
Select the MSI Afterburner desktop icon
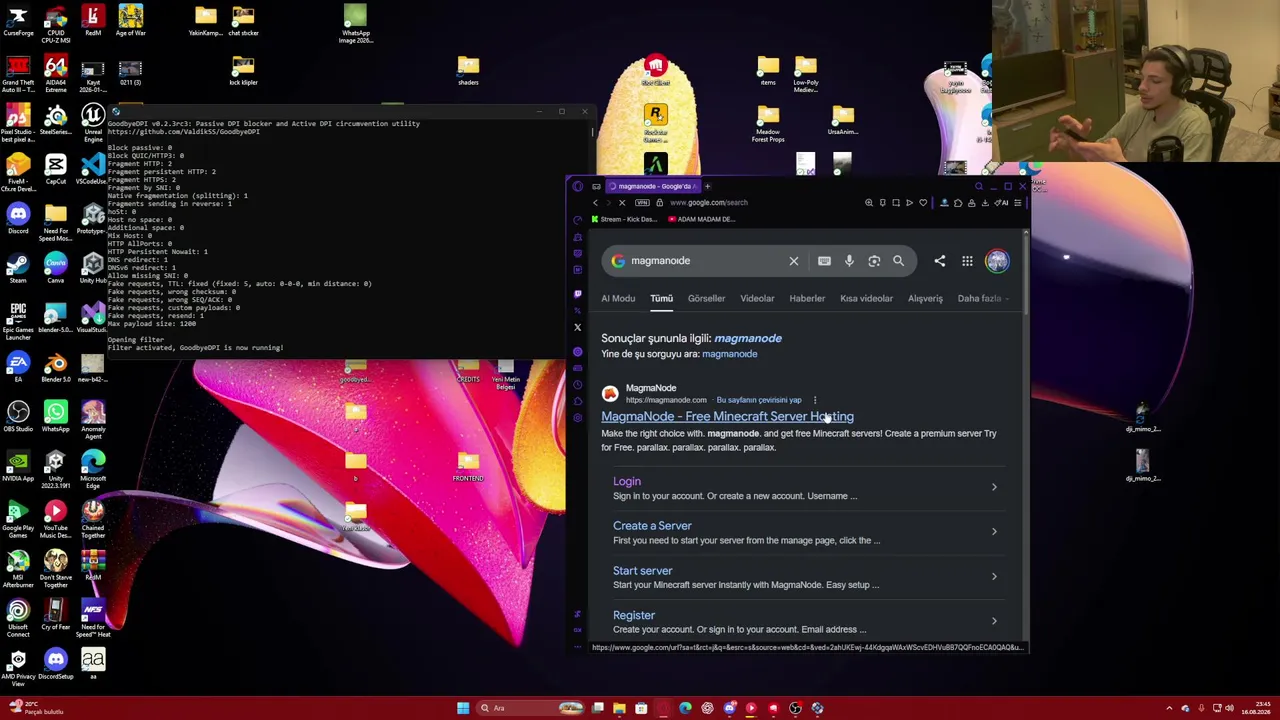pyautogui.click(x=18, y=565)
